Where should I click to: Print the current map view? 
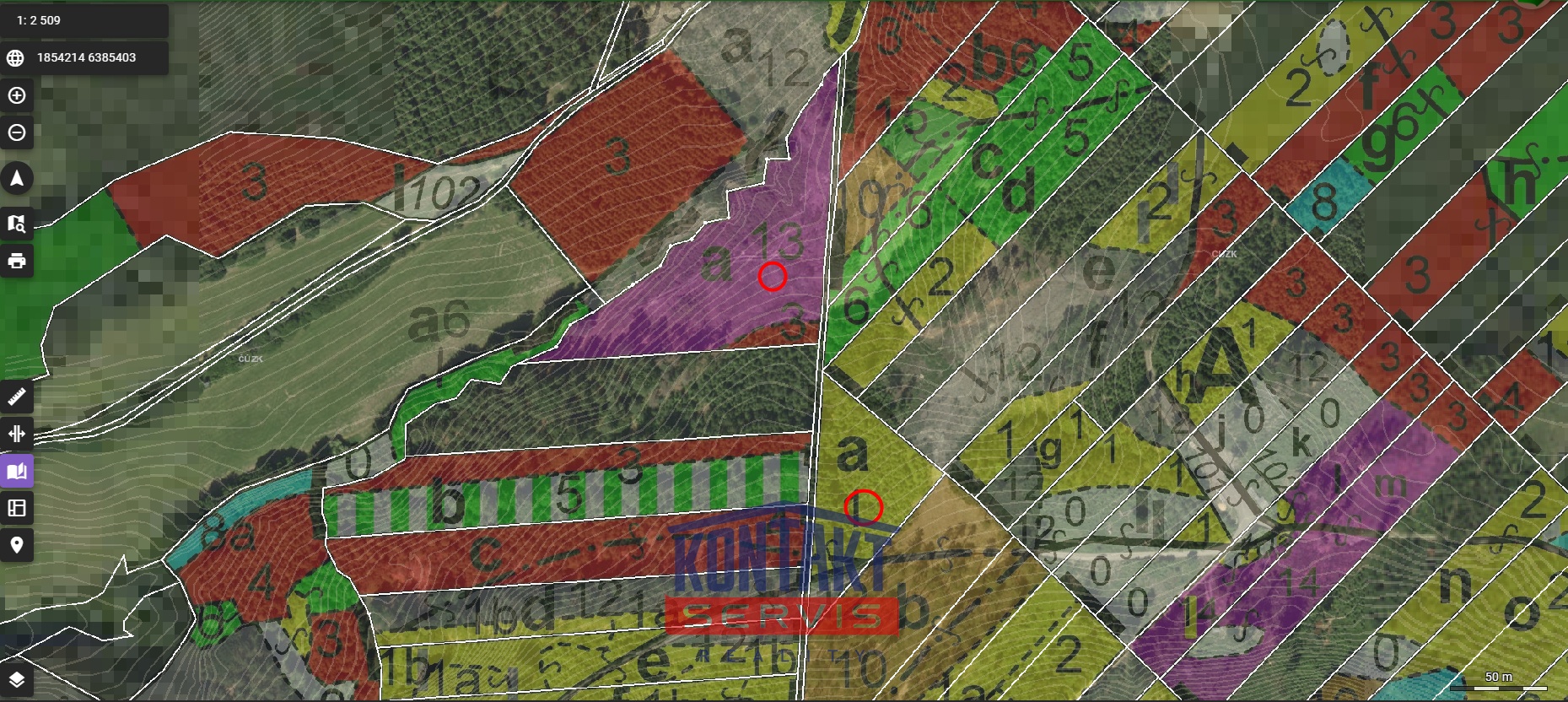(x=17, y=261)
